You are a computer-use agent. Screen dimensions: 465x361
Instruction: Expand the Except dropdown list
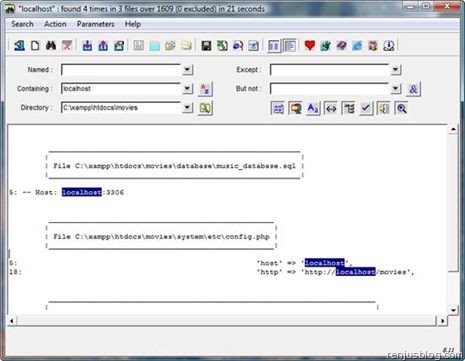[395, 70]
